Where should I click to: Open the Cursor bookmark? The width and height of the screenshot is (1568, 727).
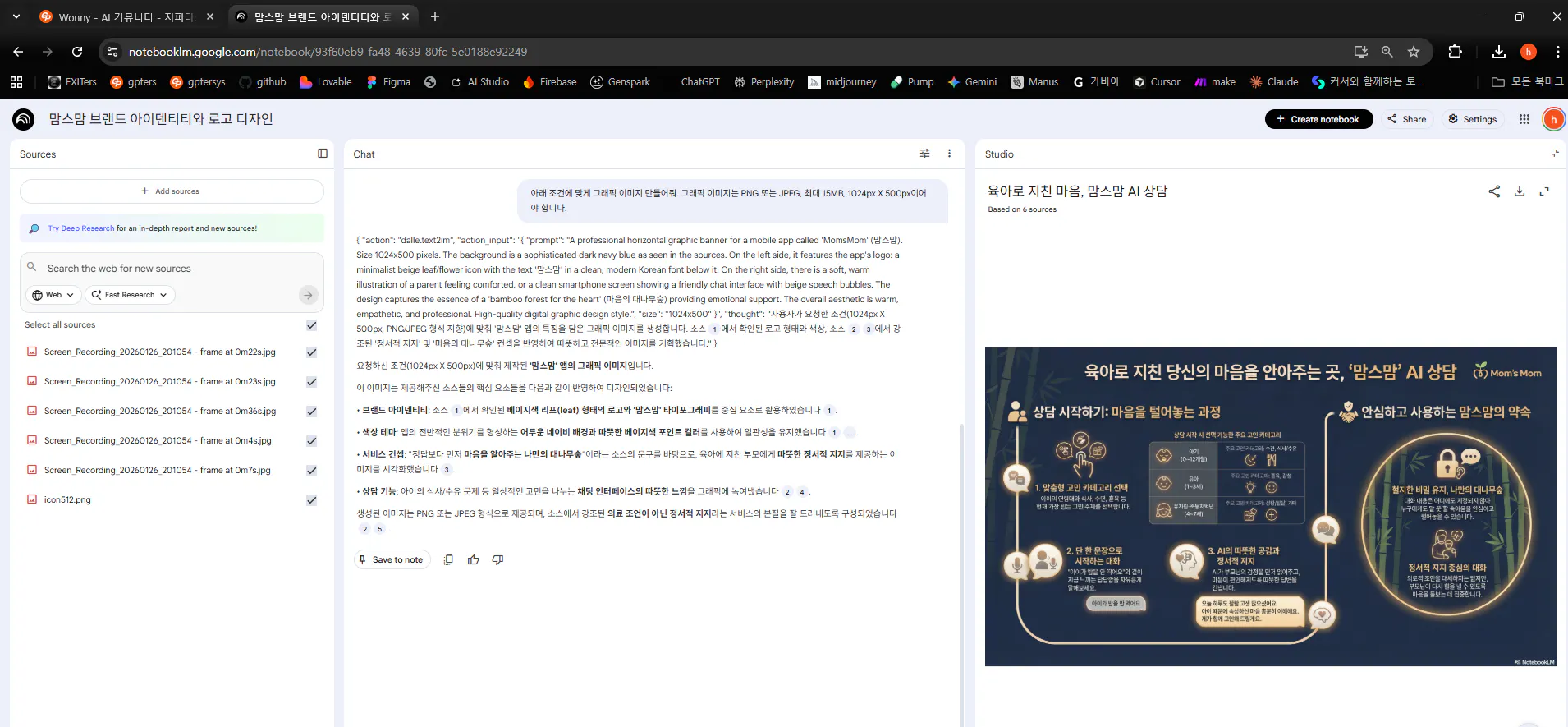coord(1157,82)
